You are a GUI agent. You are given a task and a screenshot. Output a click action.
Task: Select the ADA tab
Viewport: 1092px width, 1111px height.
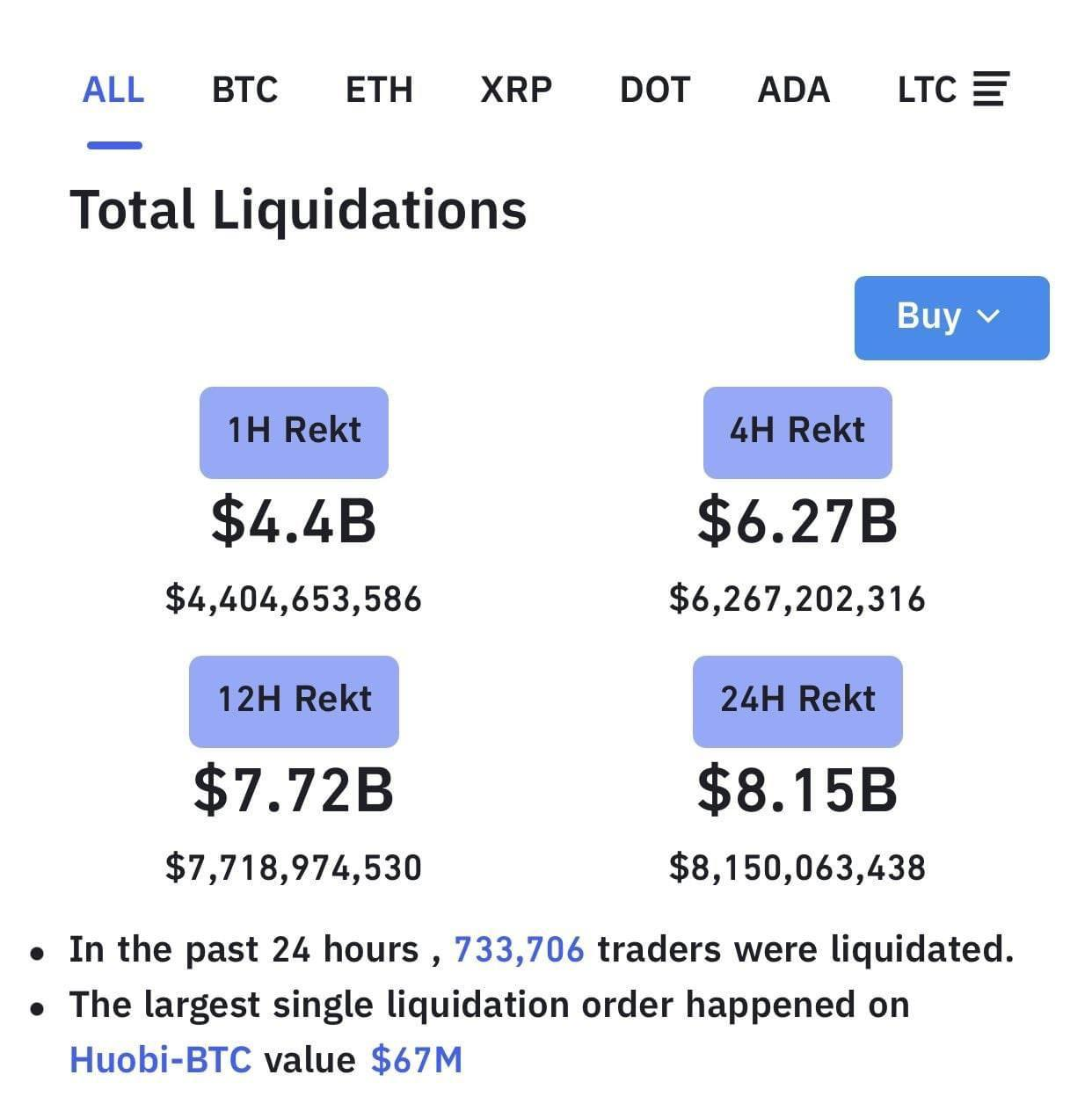tap(794, 90)
